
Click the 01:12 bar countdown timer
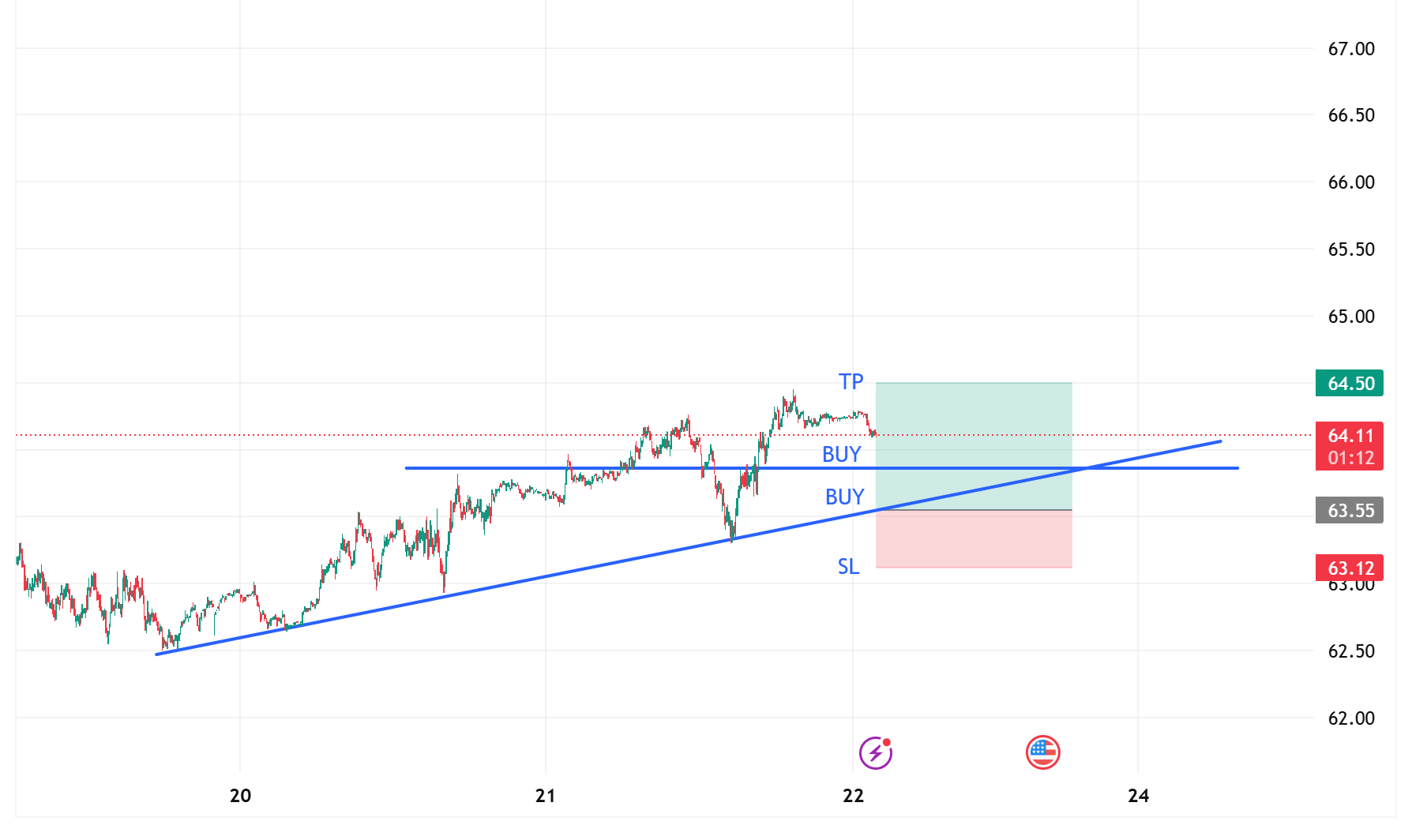[1350, 458]
